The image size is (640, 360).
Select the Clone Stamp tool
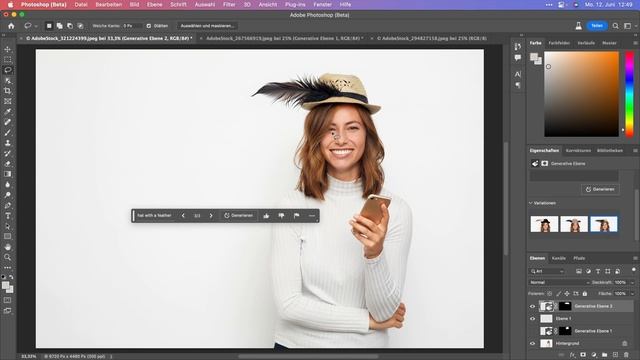click(7, 143)
